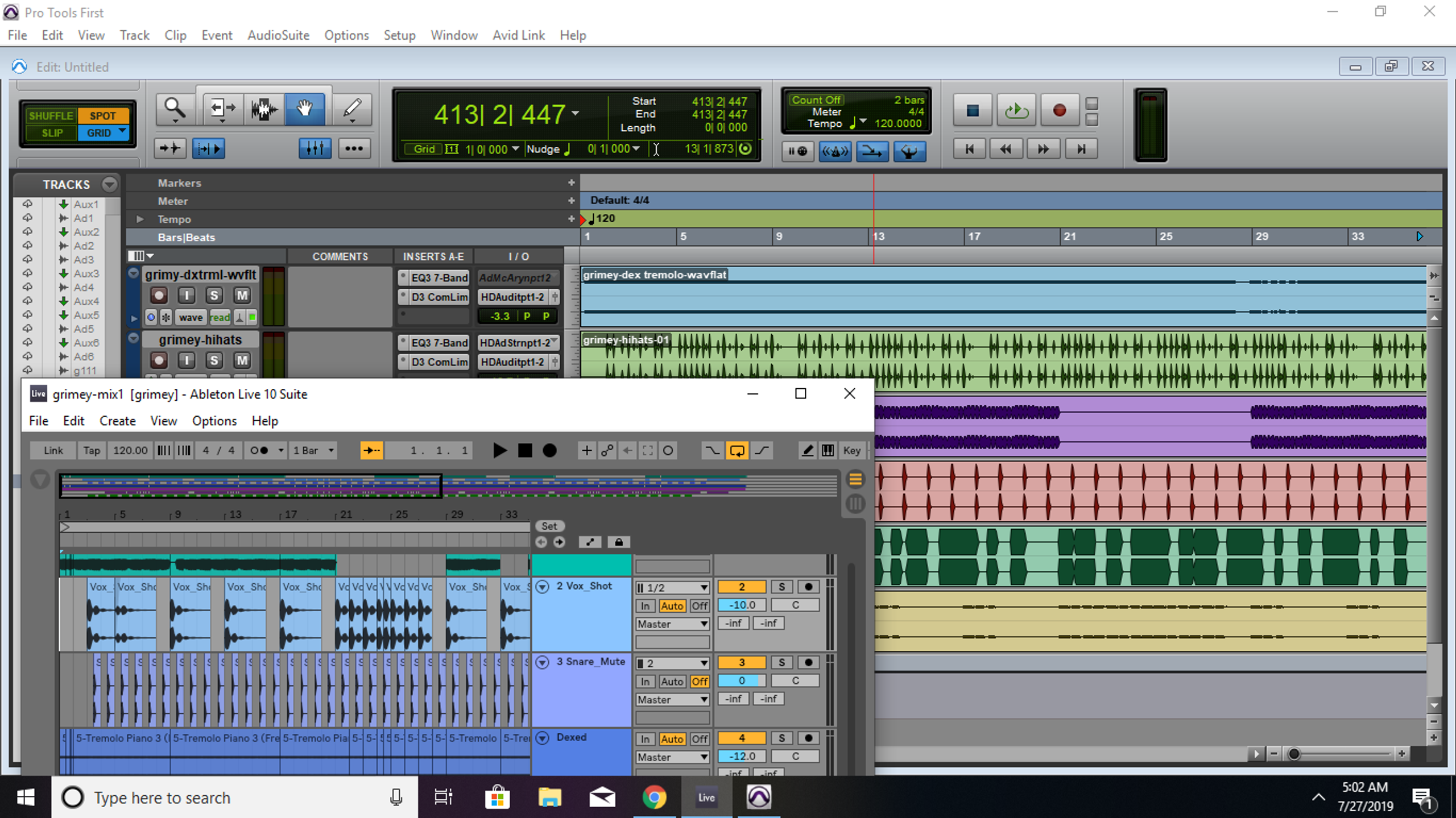Solo the 2 Vox_Shot track in Ableton
The image size is (1456, 818).
click(781, 587)
